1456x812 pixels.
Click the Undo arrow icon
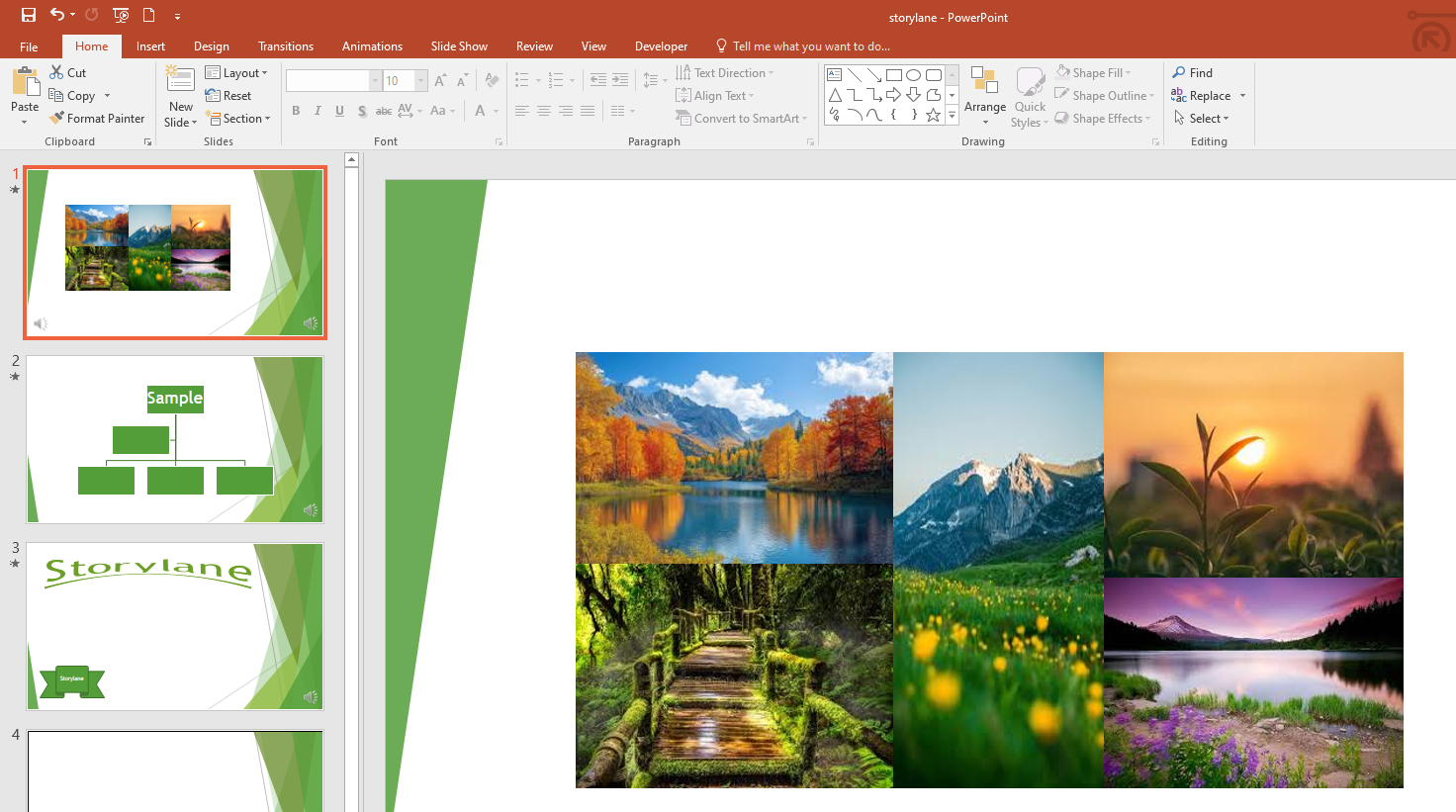tap(57, 15)
